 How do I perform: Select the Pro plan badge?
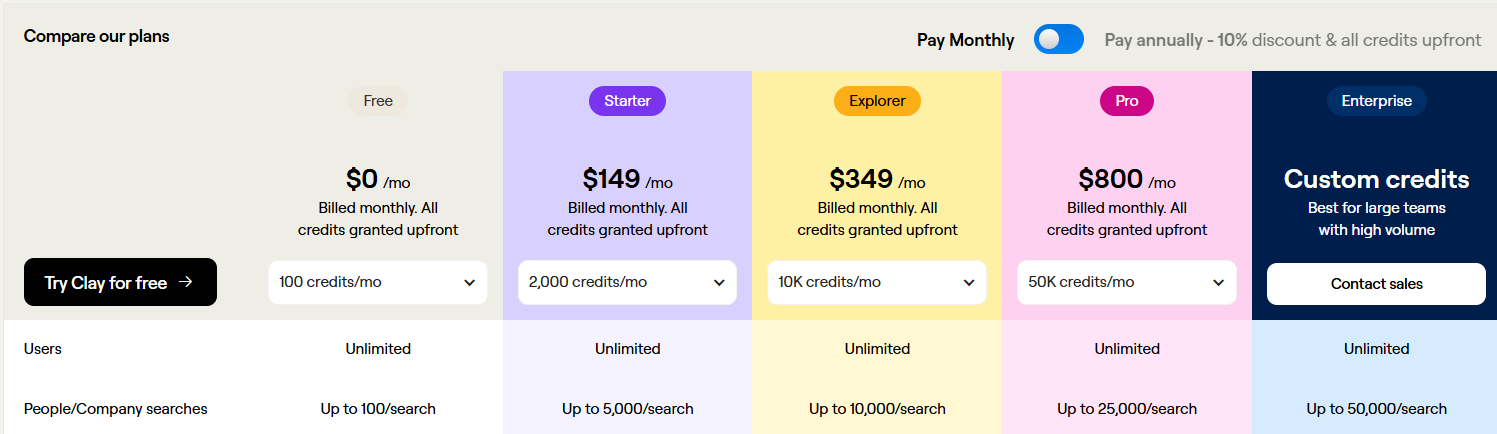click(1127, 101)
